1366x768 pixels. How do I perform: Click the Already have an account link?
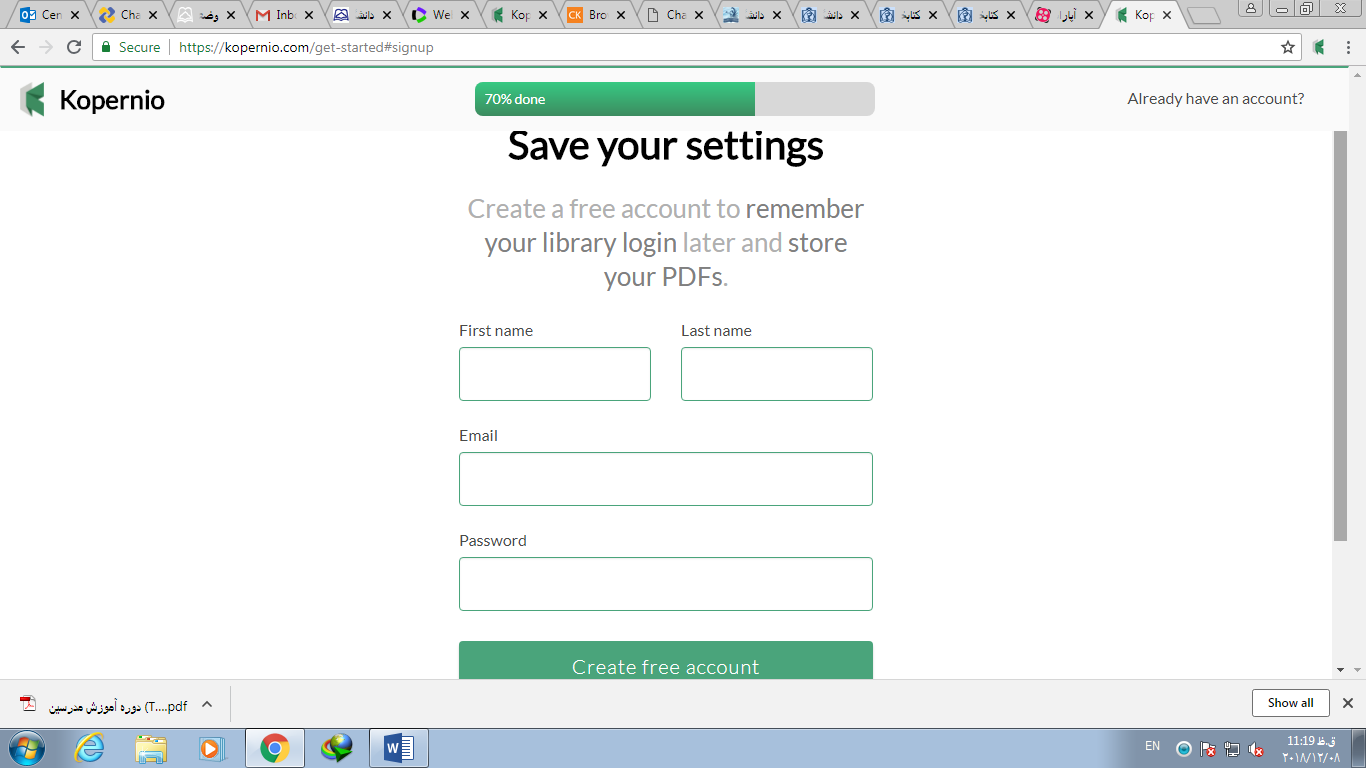pos(1215,99)
